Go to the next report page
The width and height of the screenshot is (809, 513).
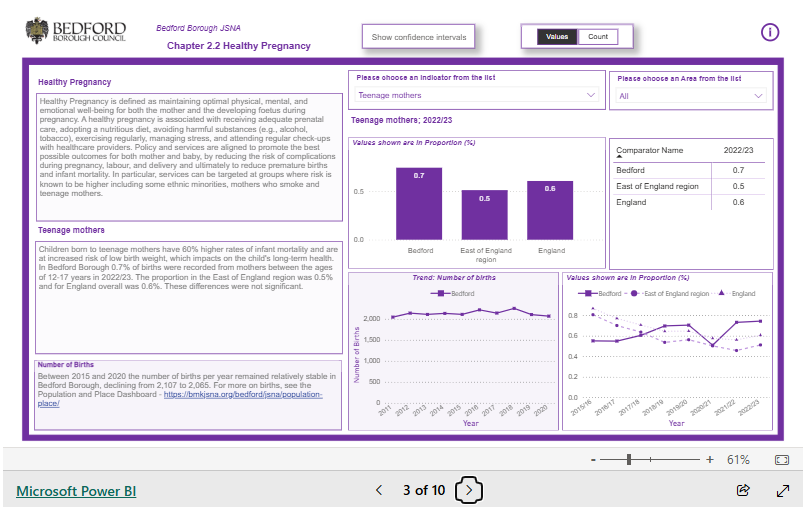[x=468, y=490]
